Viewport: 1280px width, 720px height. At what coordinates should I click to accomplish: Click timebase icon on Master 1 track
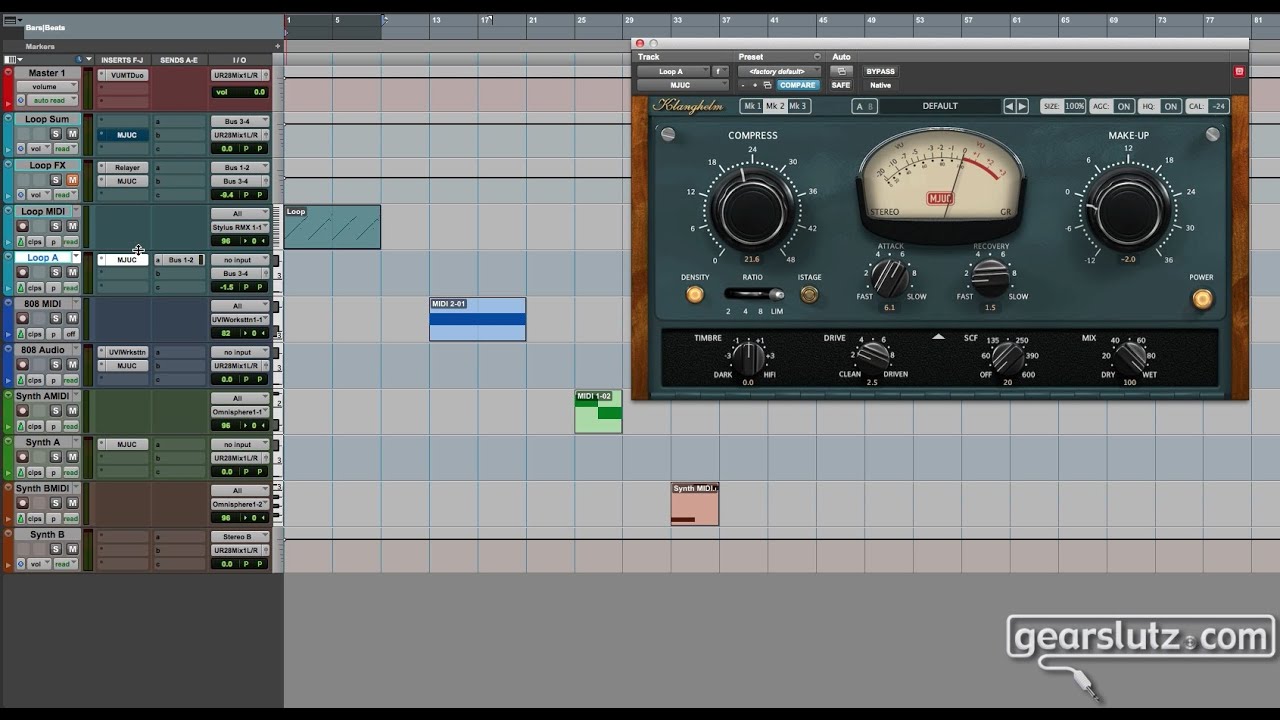pyautogui.click(x=21, y=100)
